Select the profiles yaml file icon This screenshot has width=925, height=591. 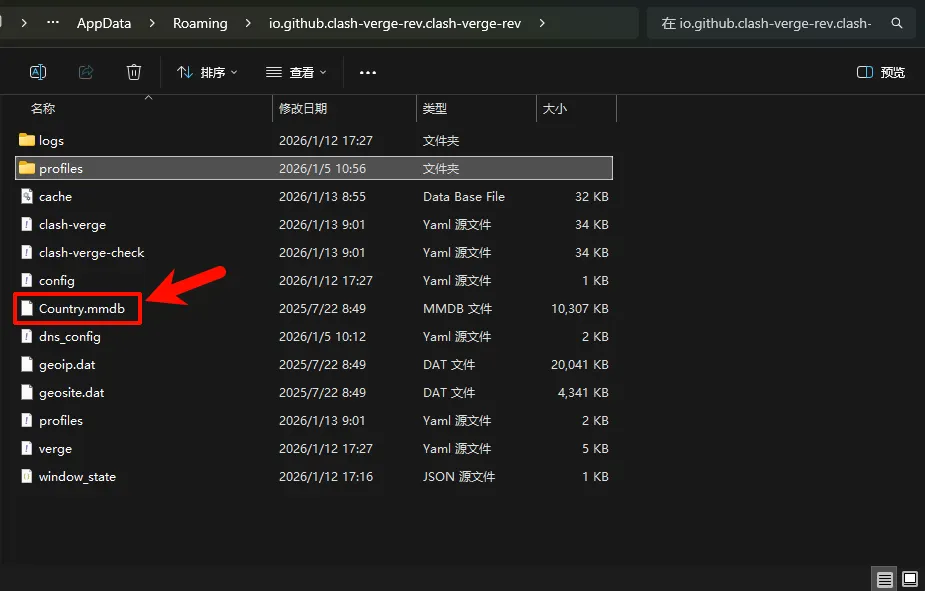click(x=27, y=420)
